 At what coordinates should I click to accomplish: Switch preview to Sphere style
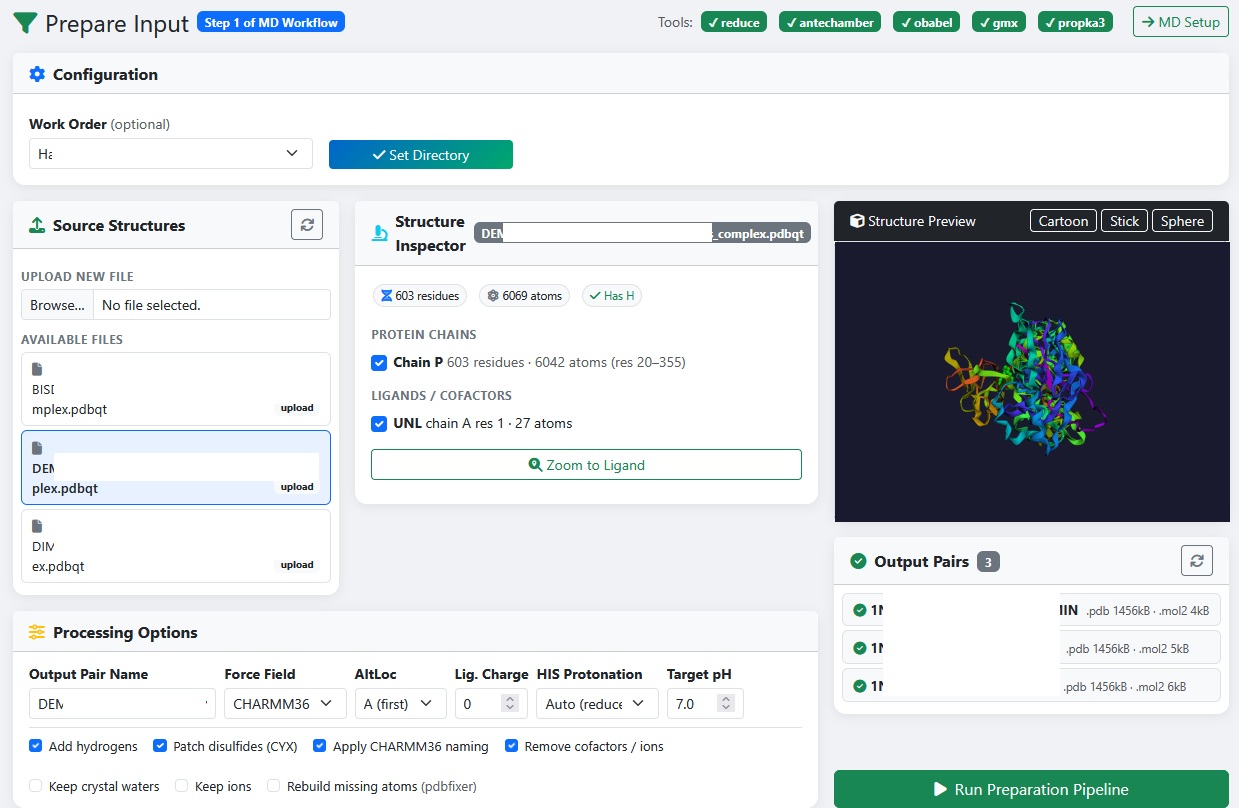click(1183, 221)
